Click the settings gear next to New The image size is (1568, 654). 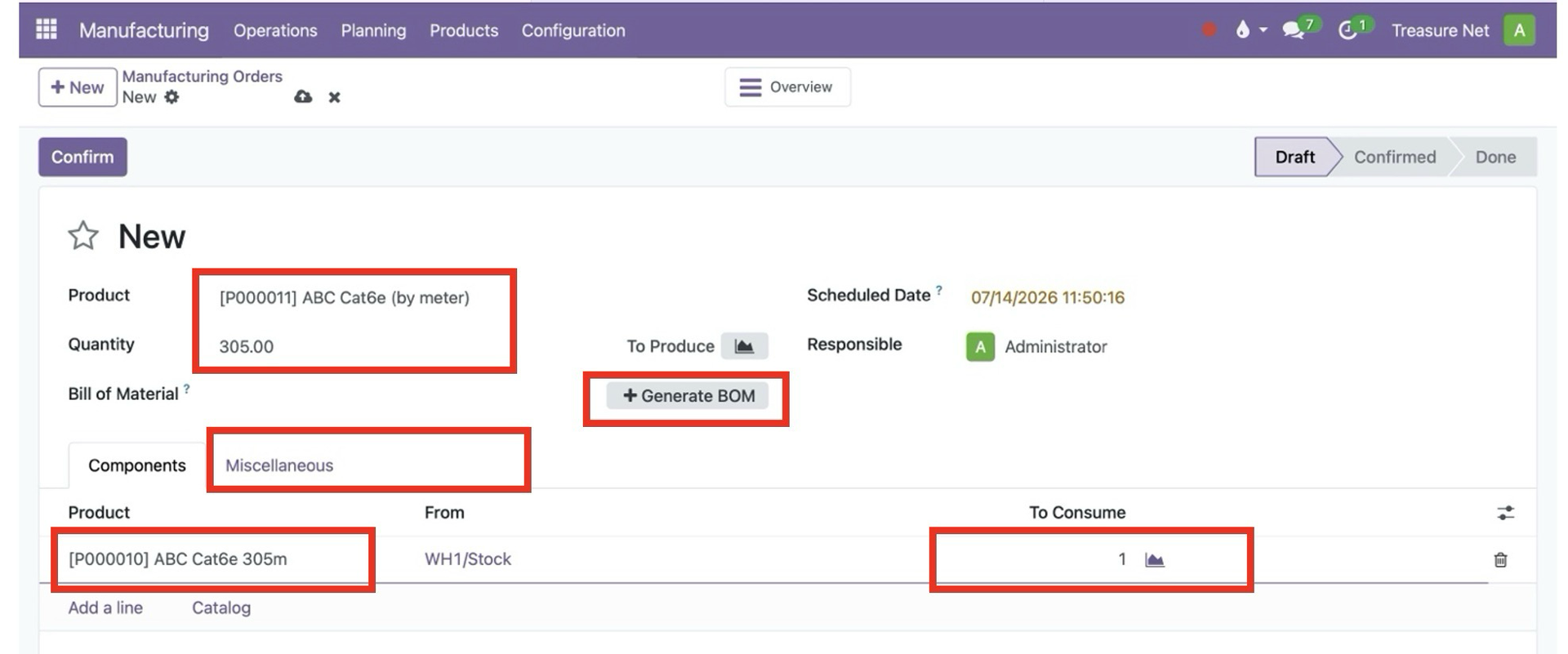(x=171, y=97)
